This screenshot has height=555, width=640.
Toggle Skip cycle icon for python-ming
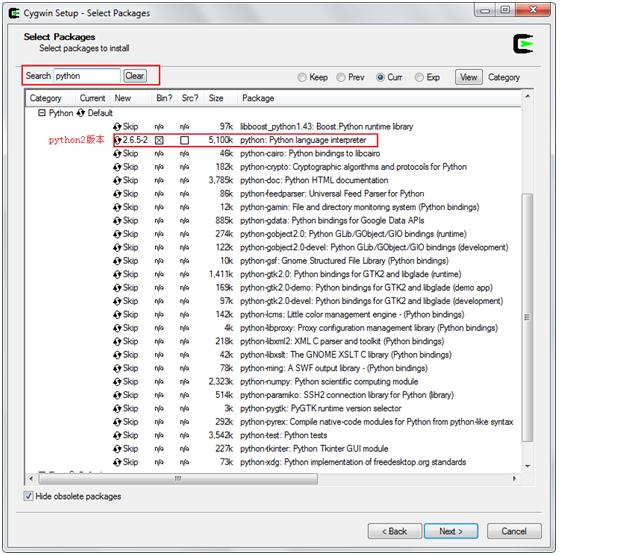pos(118,369)
